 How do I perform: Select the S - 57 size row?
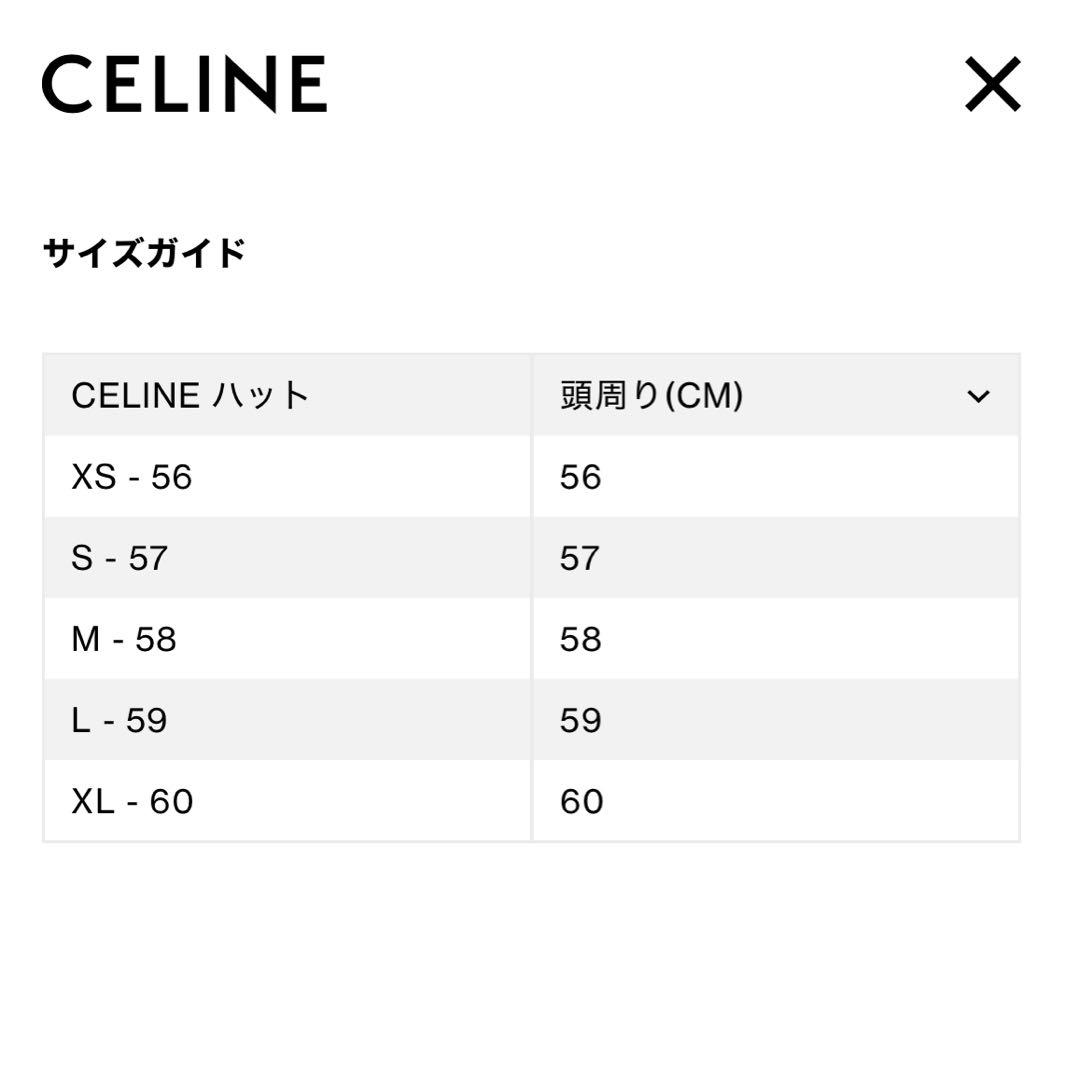tap(120, 558)
